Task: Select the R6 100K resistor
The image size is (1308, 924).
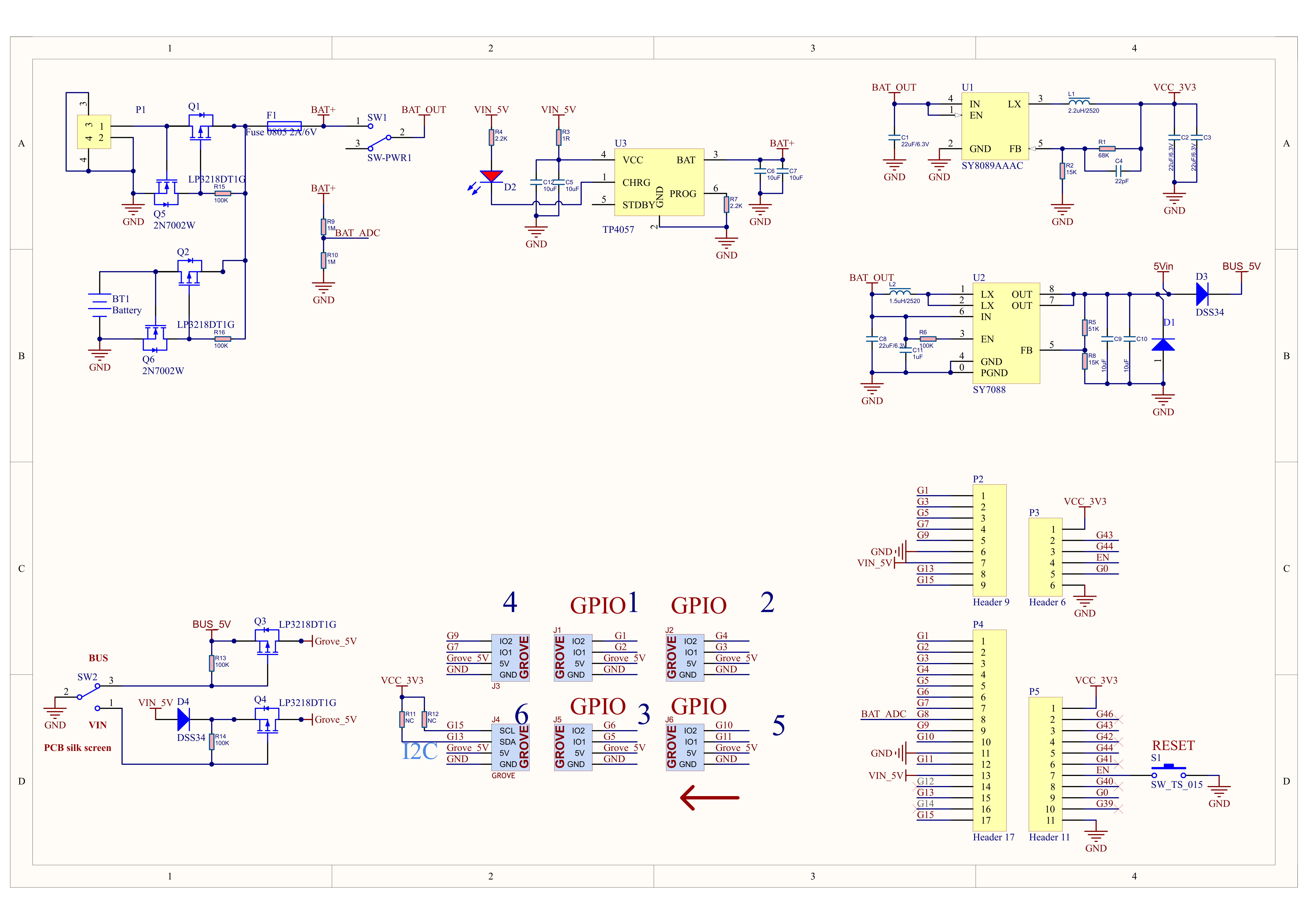Action: point(928,339)
